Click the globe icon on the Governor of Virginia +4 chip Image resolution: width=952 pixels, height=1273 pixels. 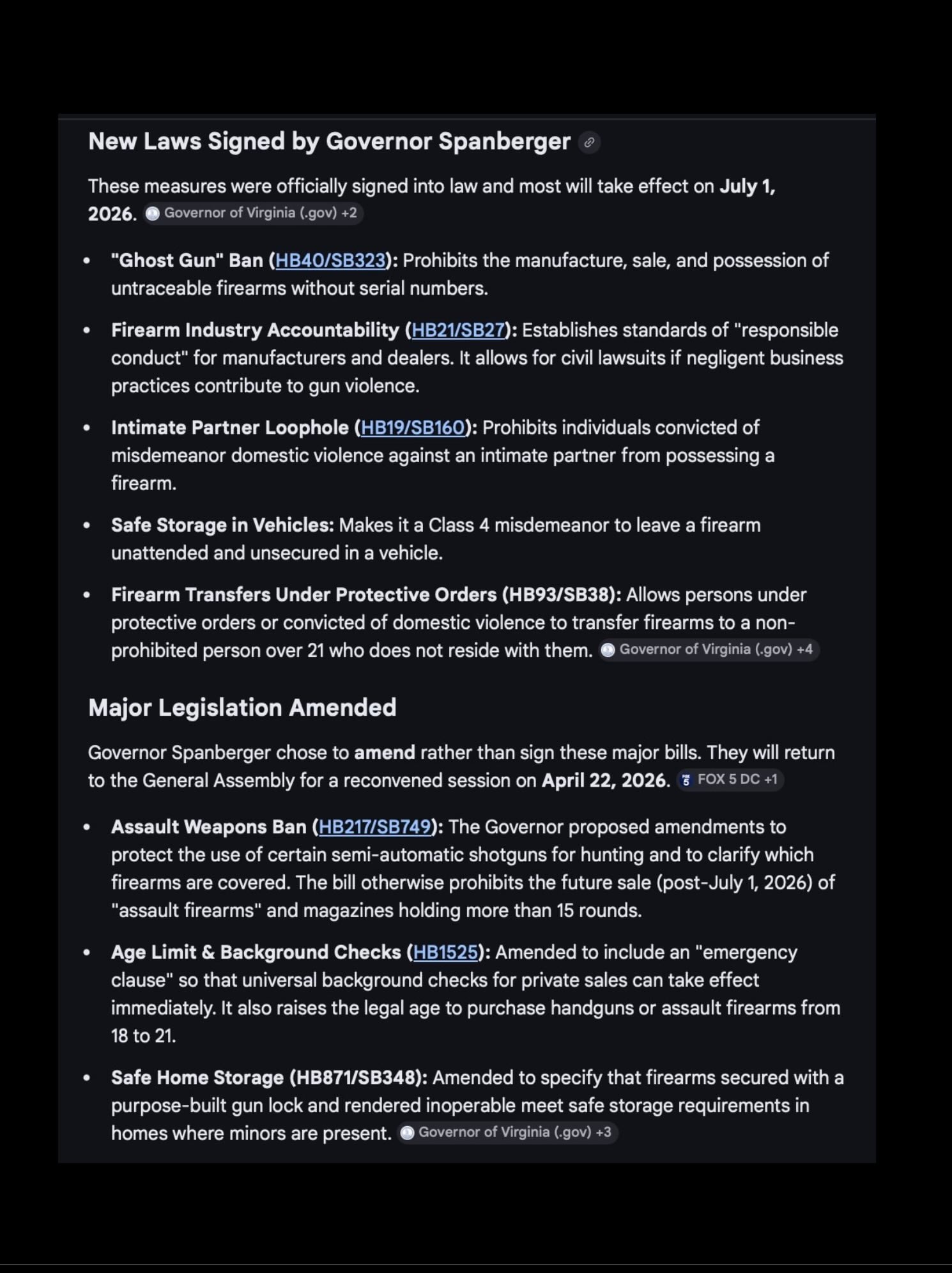(x=608, y=650)
